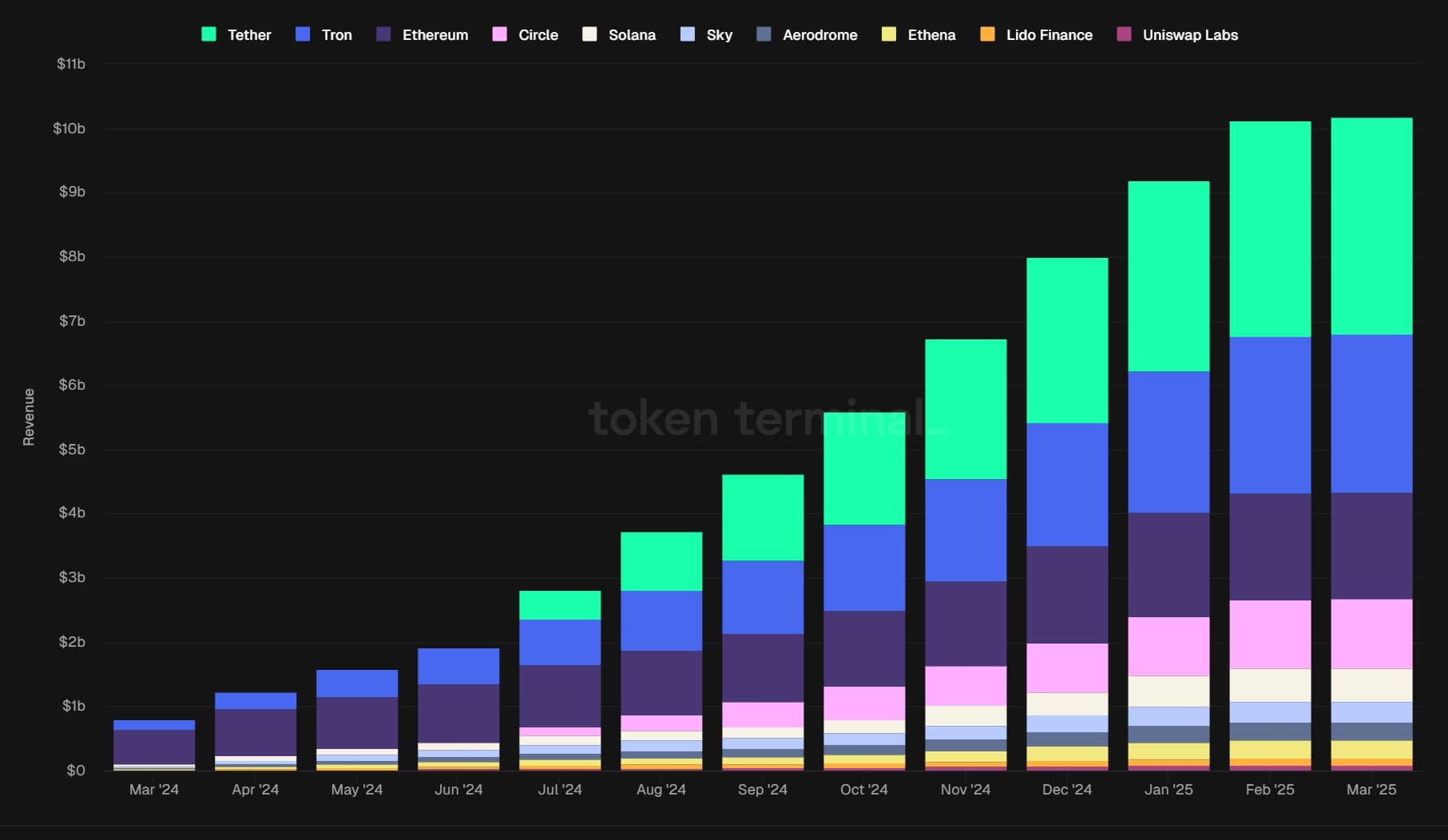The width and height of the screenshot is (1448, 840).
Task: Click the Feb '25 axis label
Action: pyautogui.click(x=1270, y=789)
